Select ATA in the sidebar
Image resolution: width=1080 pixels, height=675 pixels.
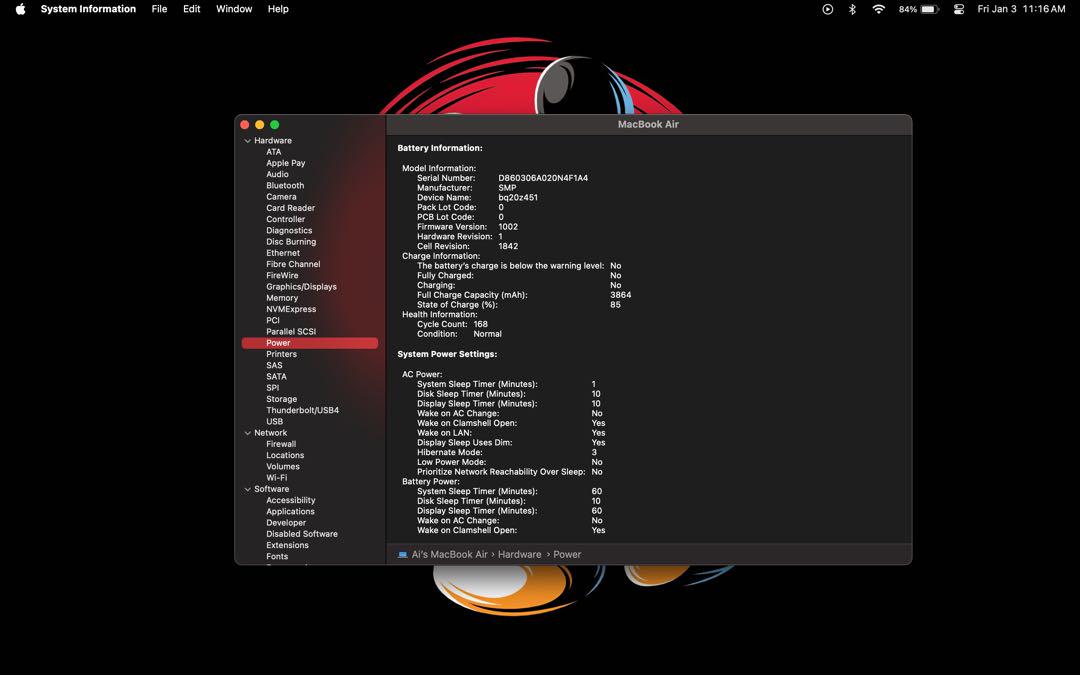273,152
